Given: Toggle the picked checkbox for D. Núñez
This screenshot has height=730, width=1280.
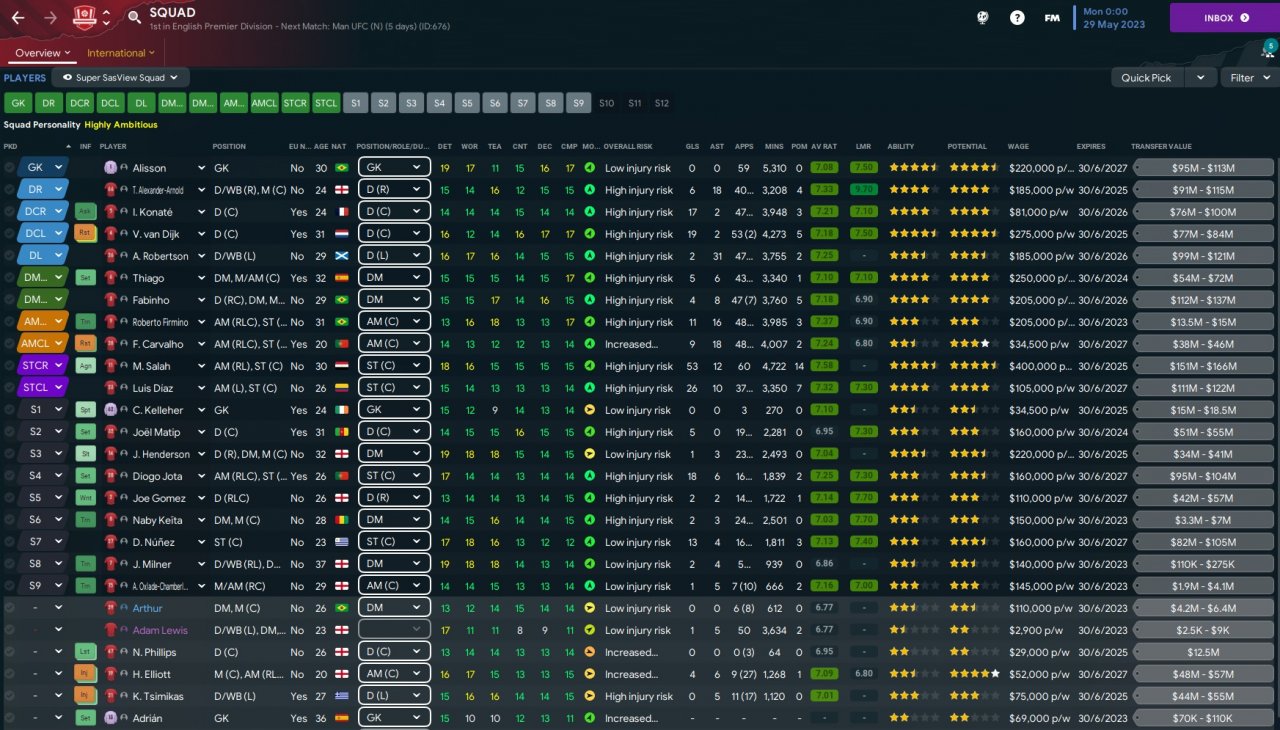Looking at the screenshot, I should [x=10, y=542].
